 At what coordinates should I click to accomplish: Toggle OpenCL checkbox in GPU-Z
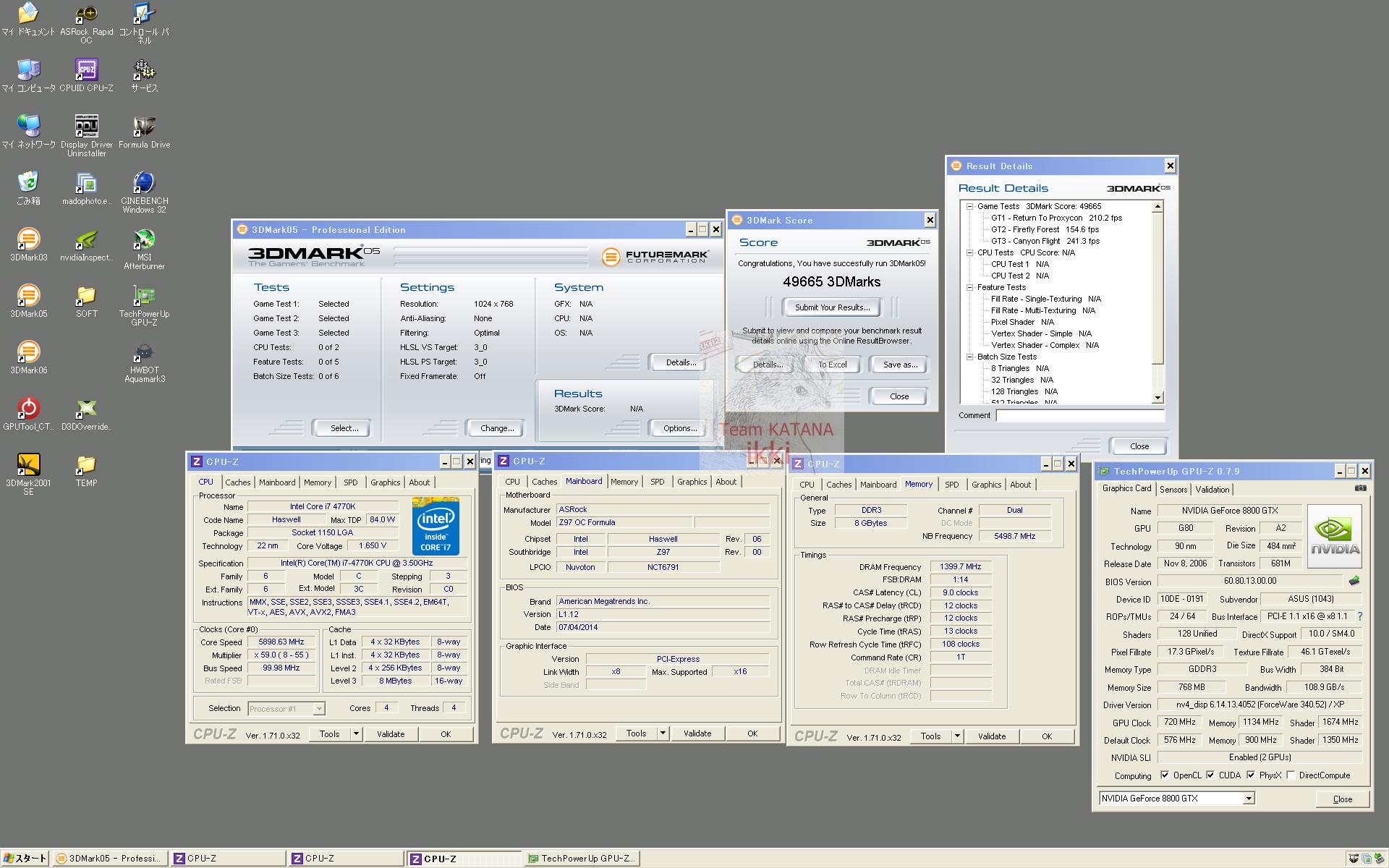1164,775
